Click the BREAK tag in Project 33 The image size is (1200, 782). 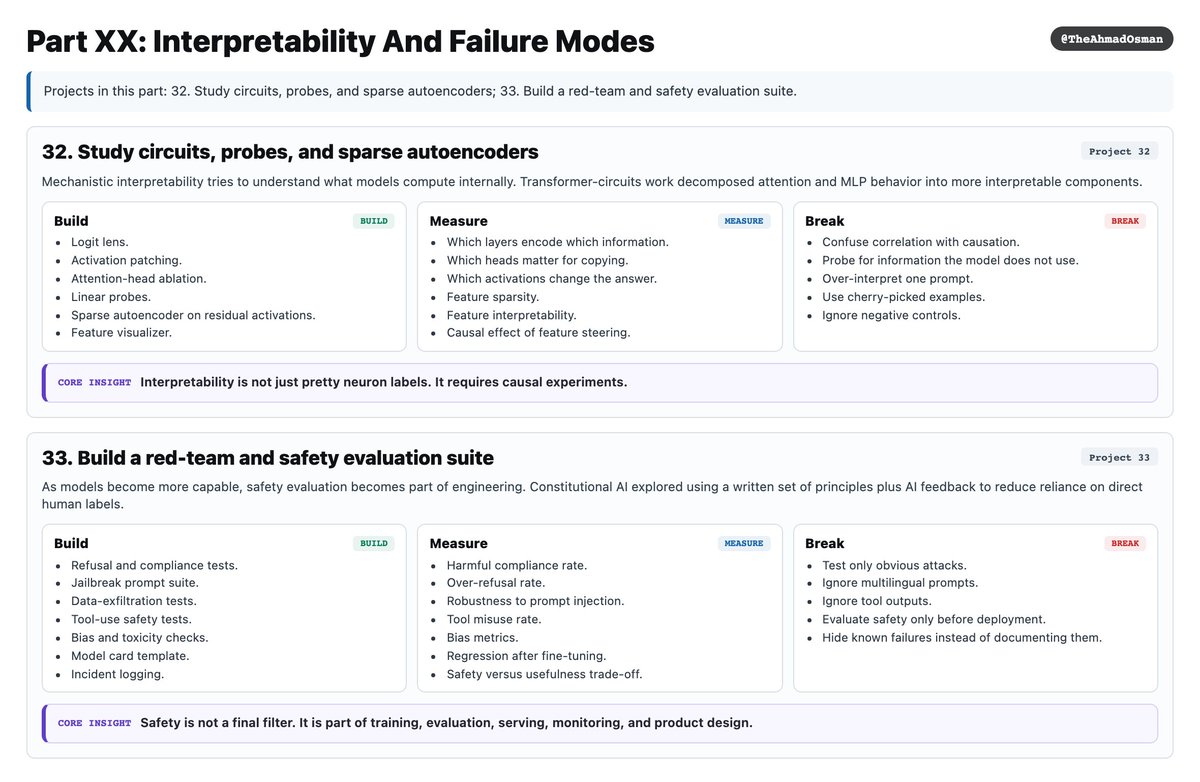pos(1125,543)
